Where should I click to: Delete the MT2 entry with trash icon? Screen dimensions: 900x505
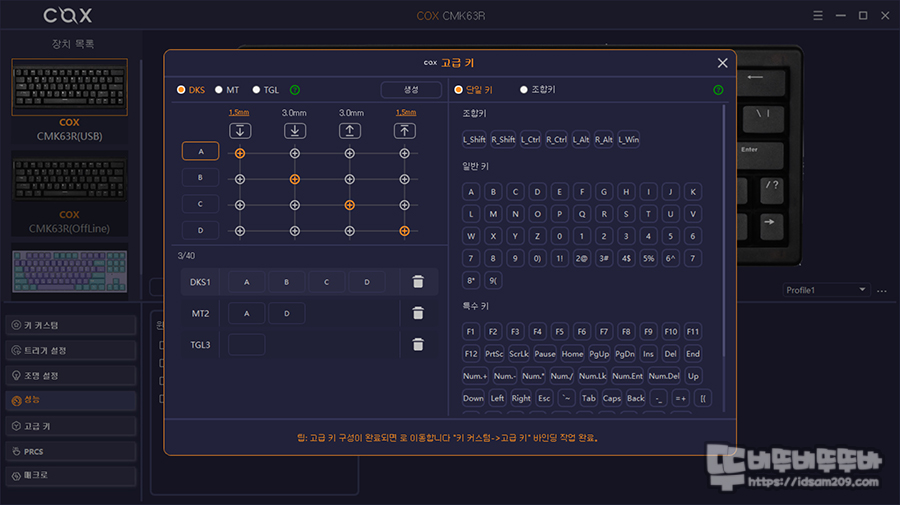click(418, 313)
